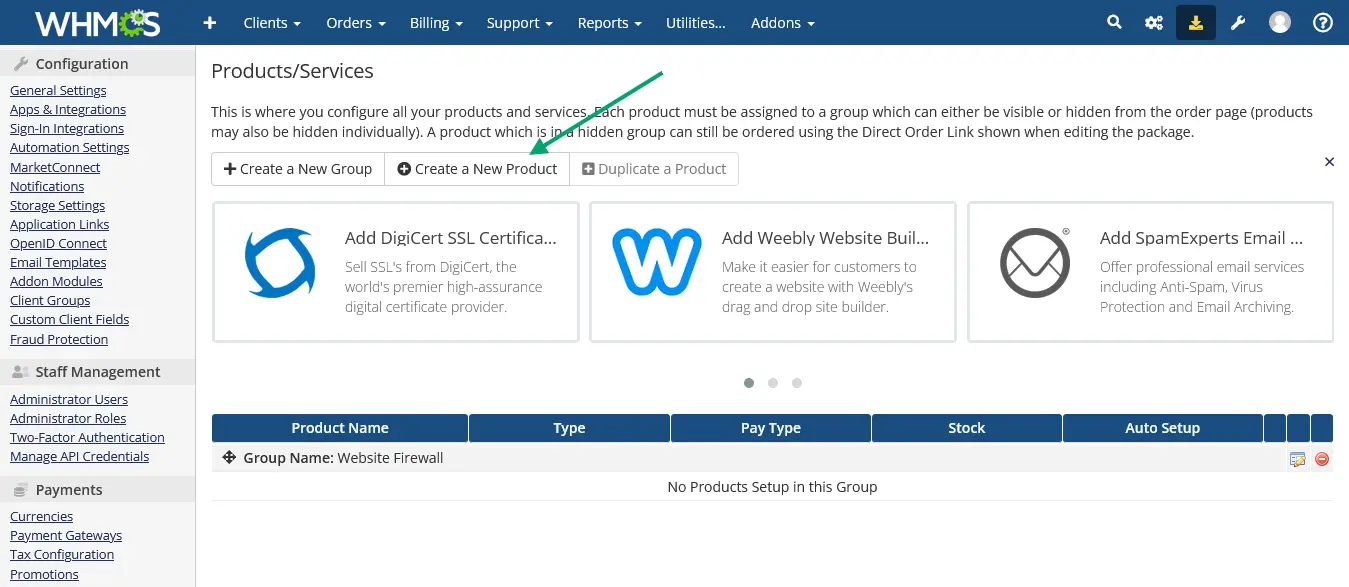Go to MarketConnect
This screenshot has height=587, width=1349.
[55, 167]
